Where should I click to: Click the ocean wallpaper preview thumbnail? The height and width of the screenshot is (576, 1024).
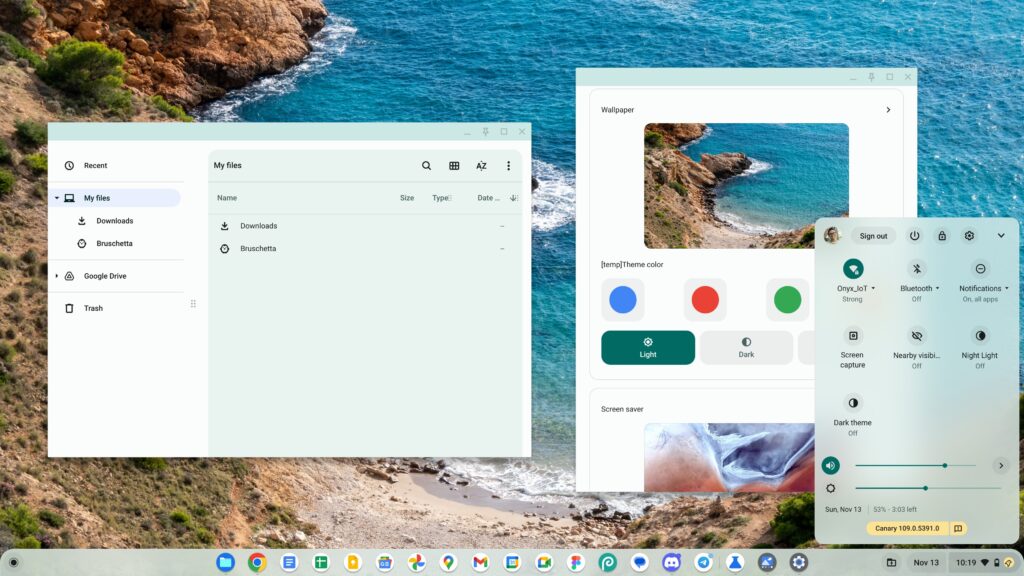[745, 186]
